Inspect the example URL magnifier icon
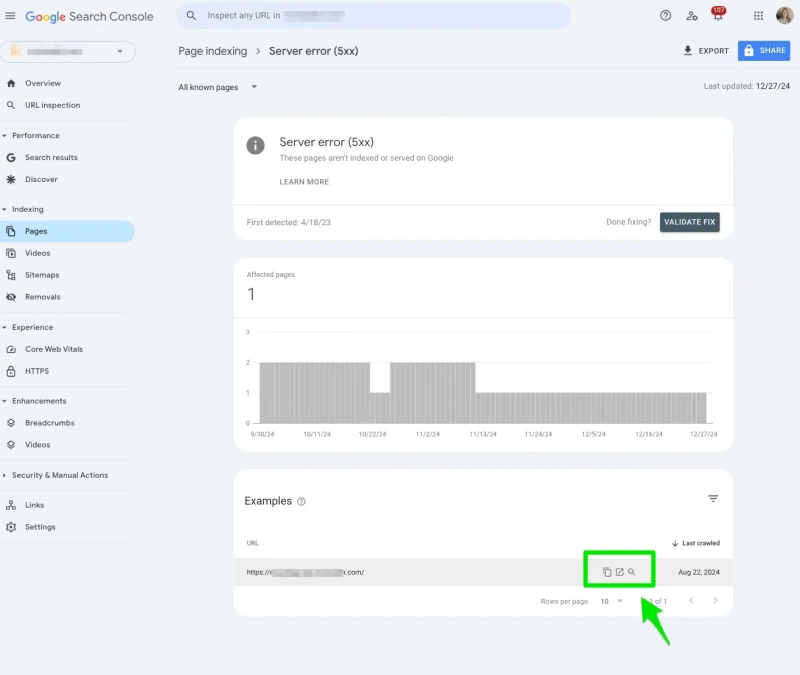The image size is (800, 675). point(632,572)
